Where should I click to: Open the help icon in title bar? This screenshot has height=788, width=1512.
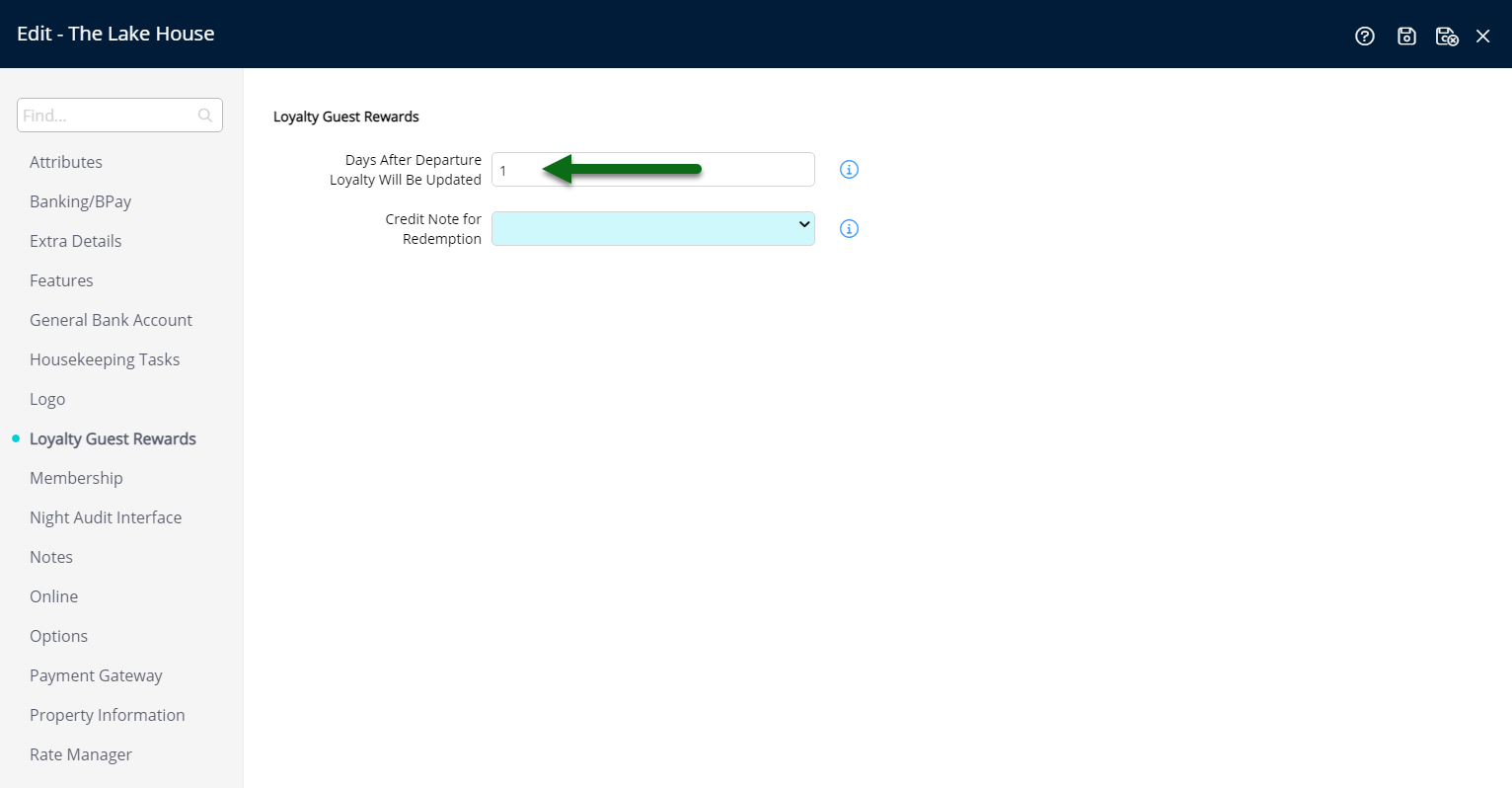point(1365,36)
